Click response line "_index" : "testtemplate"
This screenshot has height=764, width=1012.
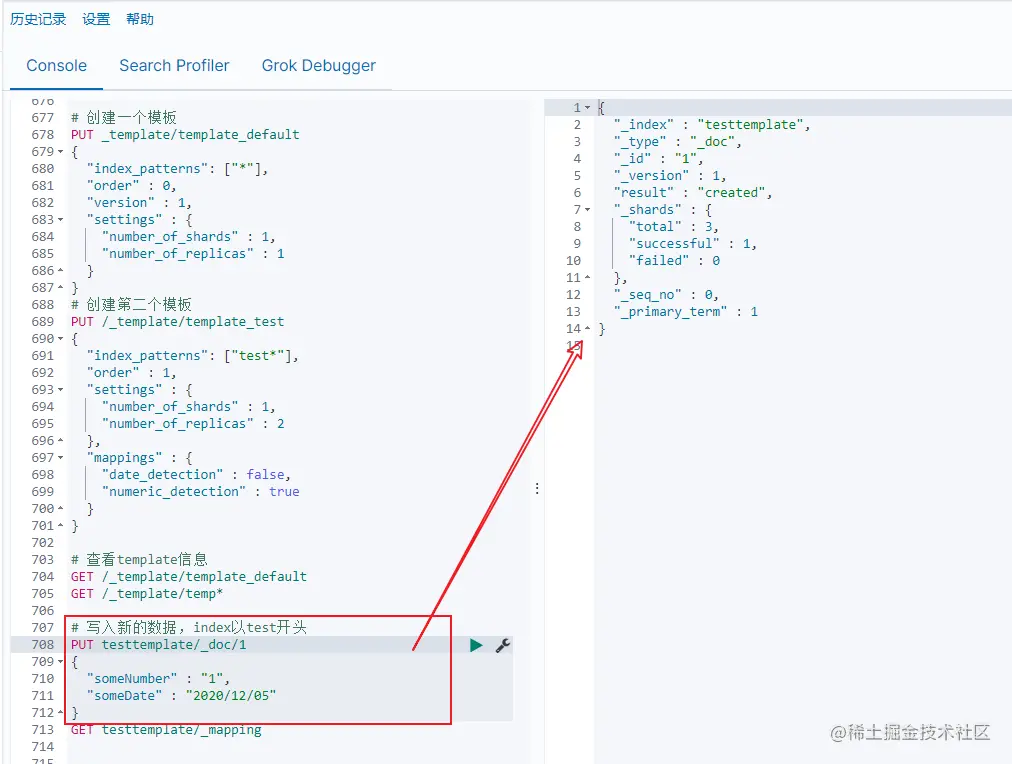click(x=712, y=125)
